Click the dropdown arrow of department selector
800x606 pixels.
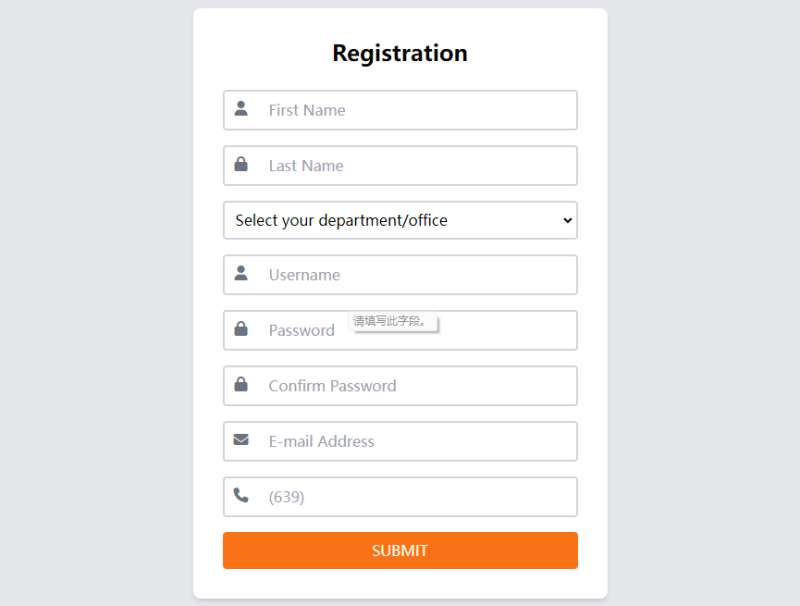pyautogui.click(x=567, y=220)
